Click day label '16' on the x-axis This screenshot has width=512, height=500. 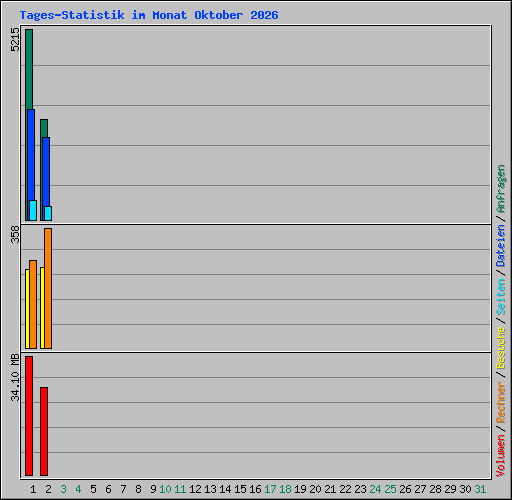[255, 489]
